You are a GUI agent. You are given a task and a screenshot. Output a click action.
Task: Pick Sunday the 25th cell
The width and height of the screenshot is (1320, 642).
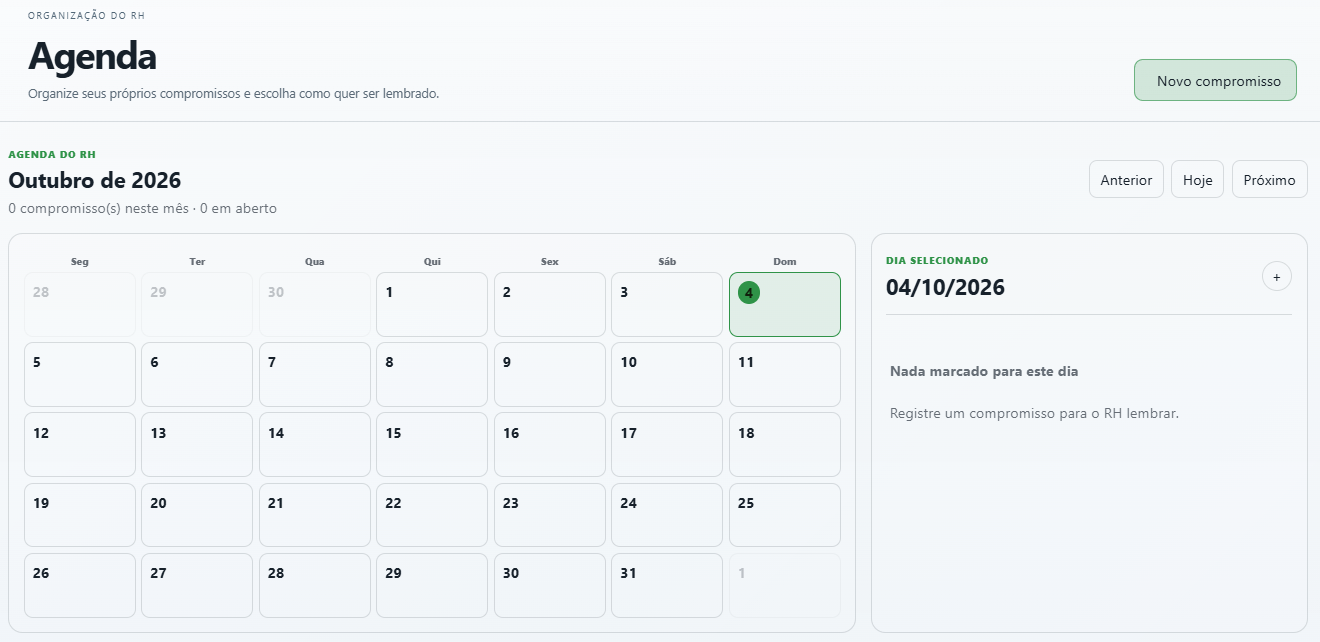[785, 515]
